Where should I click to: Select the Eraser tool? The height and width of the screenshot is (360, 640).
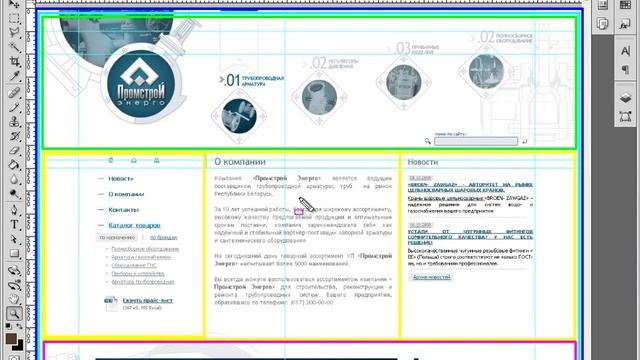coord(14,150)
